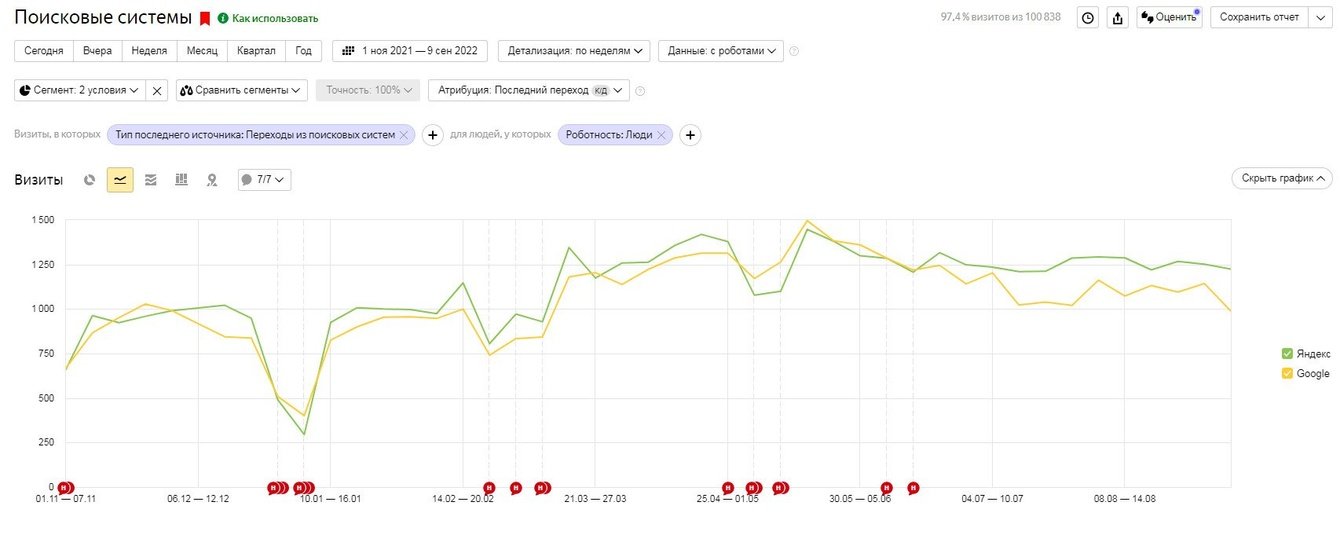
Task: Expand the Данные: с роботами dropdown
Action: pos(721,51)
